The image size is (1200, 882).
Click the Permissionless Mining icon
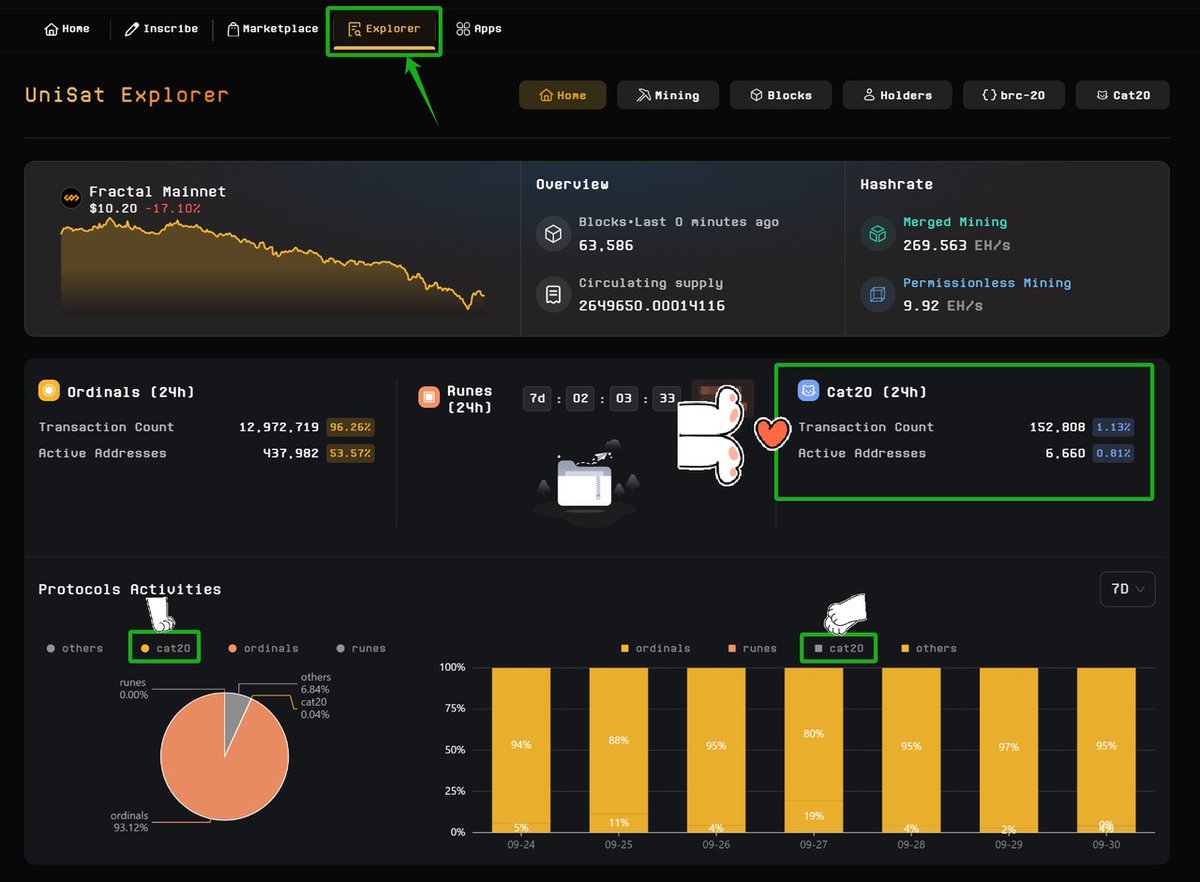pyautogui.click(x=877, y=295)
